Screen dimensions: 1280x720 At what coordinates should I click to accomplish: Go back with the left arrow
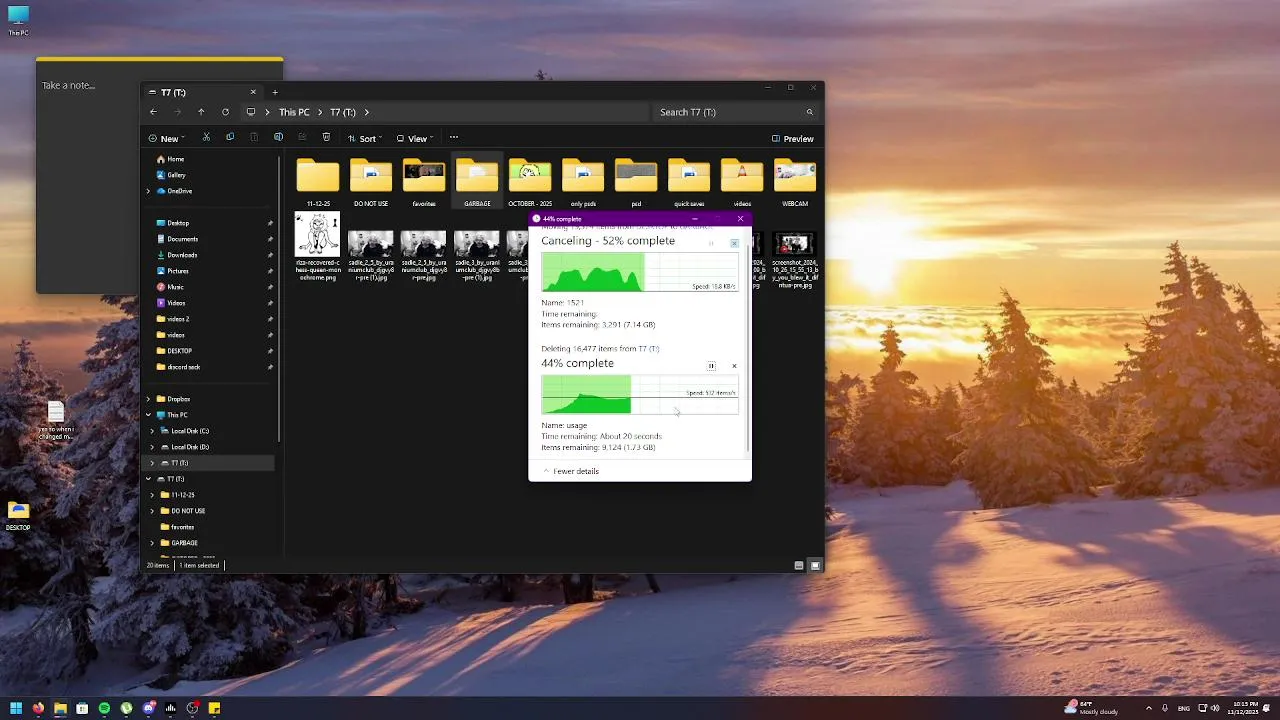pos(153,112)
